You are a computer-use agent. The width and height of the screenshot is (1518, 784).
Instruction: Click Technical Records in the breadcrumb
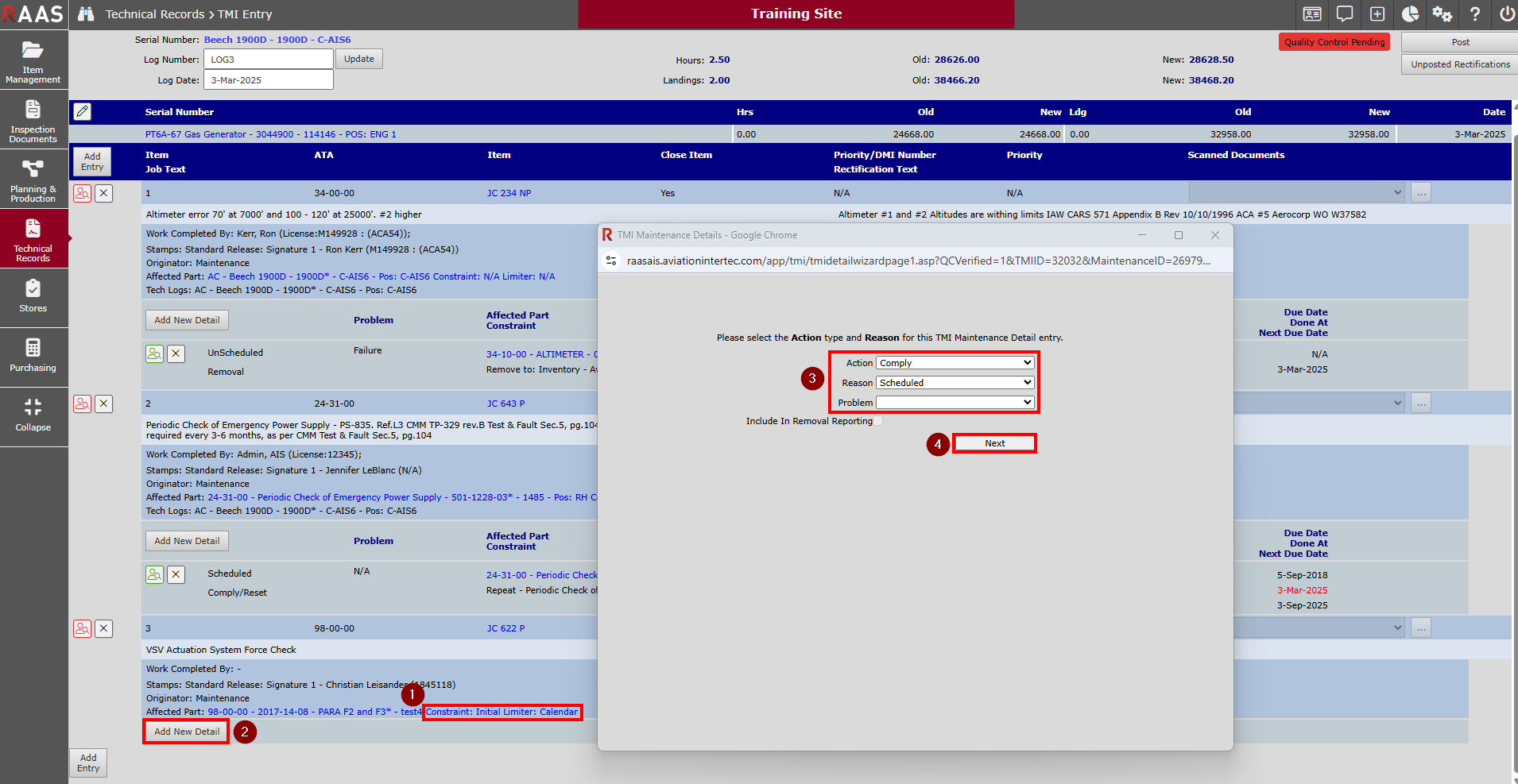[x=155, y=14]
